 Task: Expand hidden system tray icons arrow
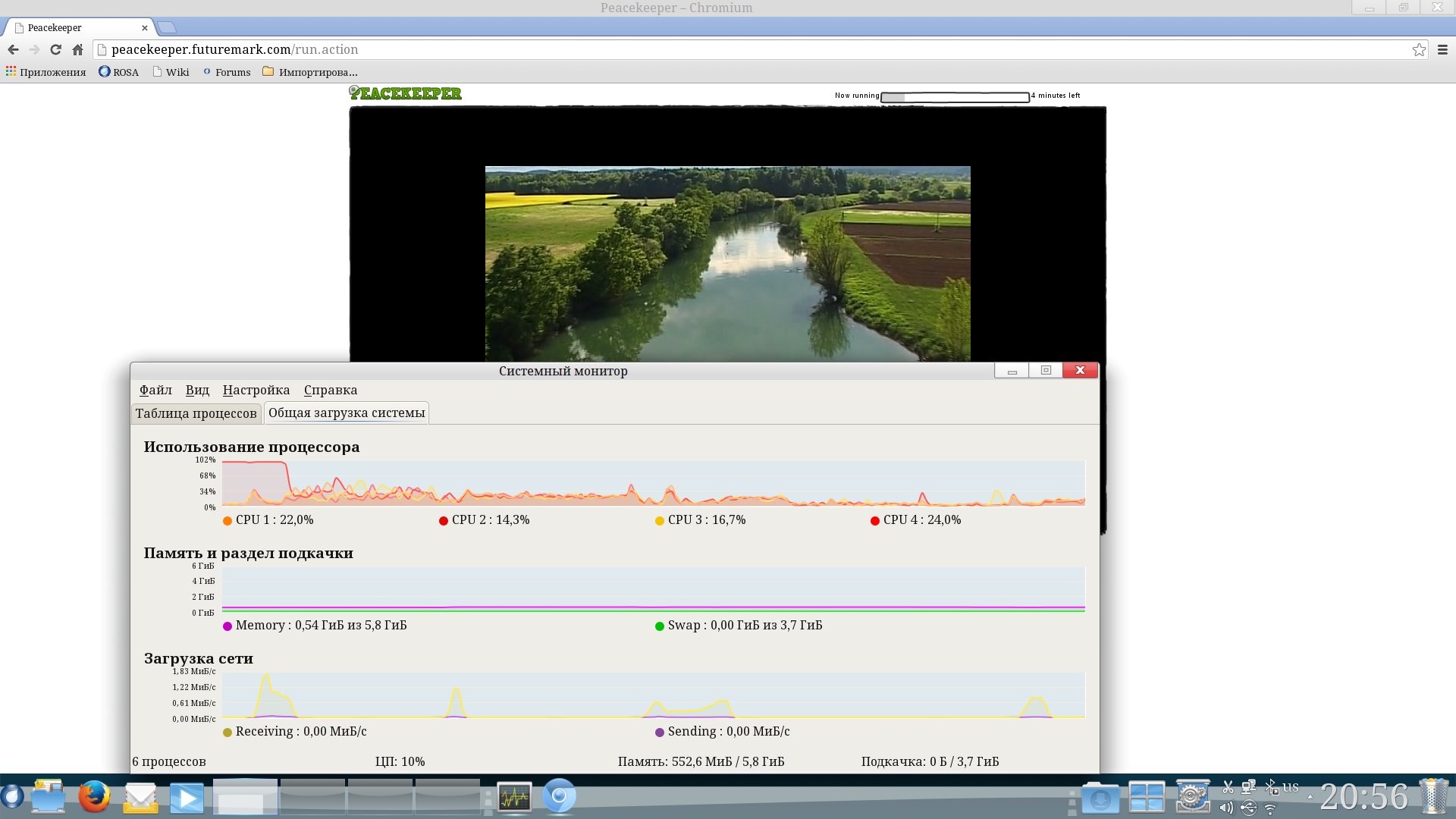(1310, 797)
